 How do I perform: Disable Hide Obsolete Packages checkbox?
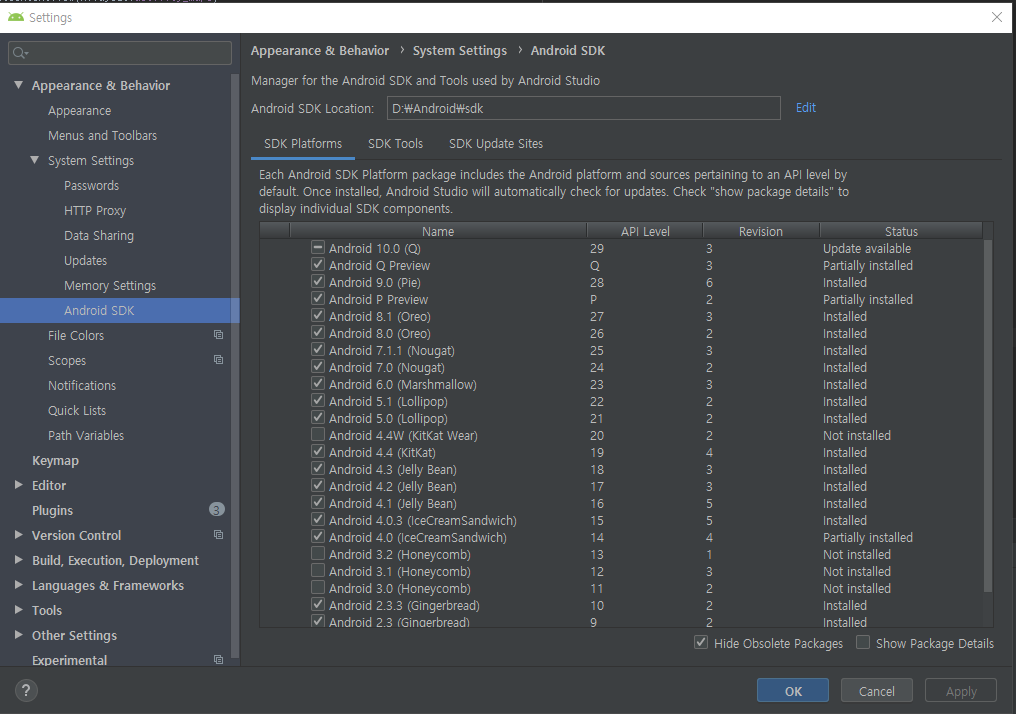tap(700, 642)
